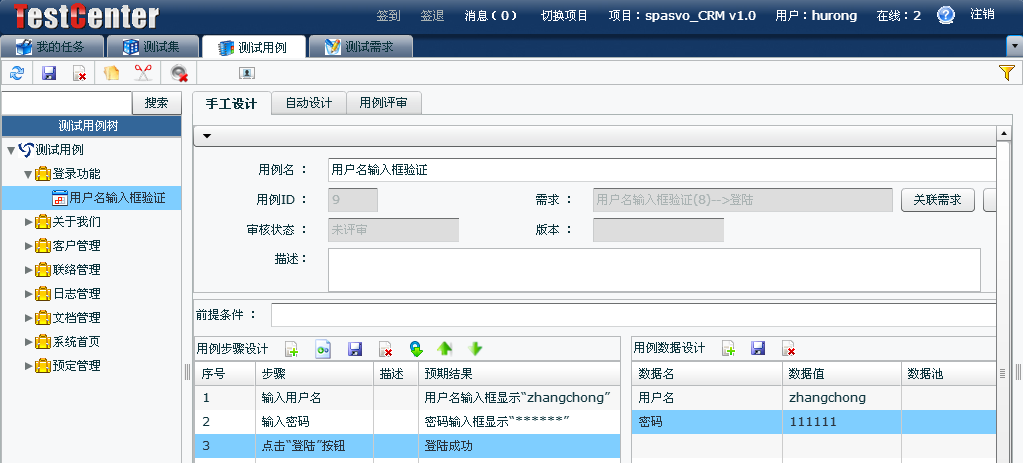This screenshot has width=1023, height=463.
Task: Collapse the 登录功能 tree node
Action: click(29, 174)
